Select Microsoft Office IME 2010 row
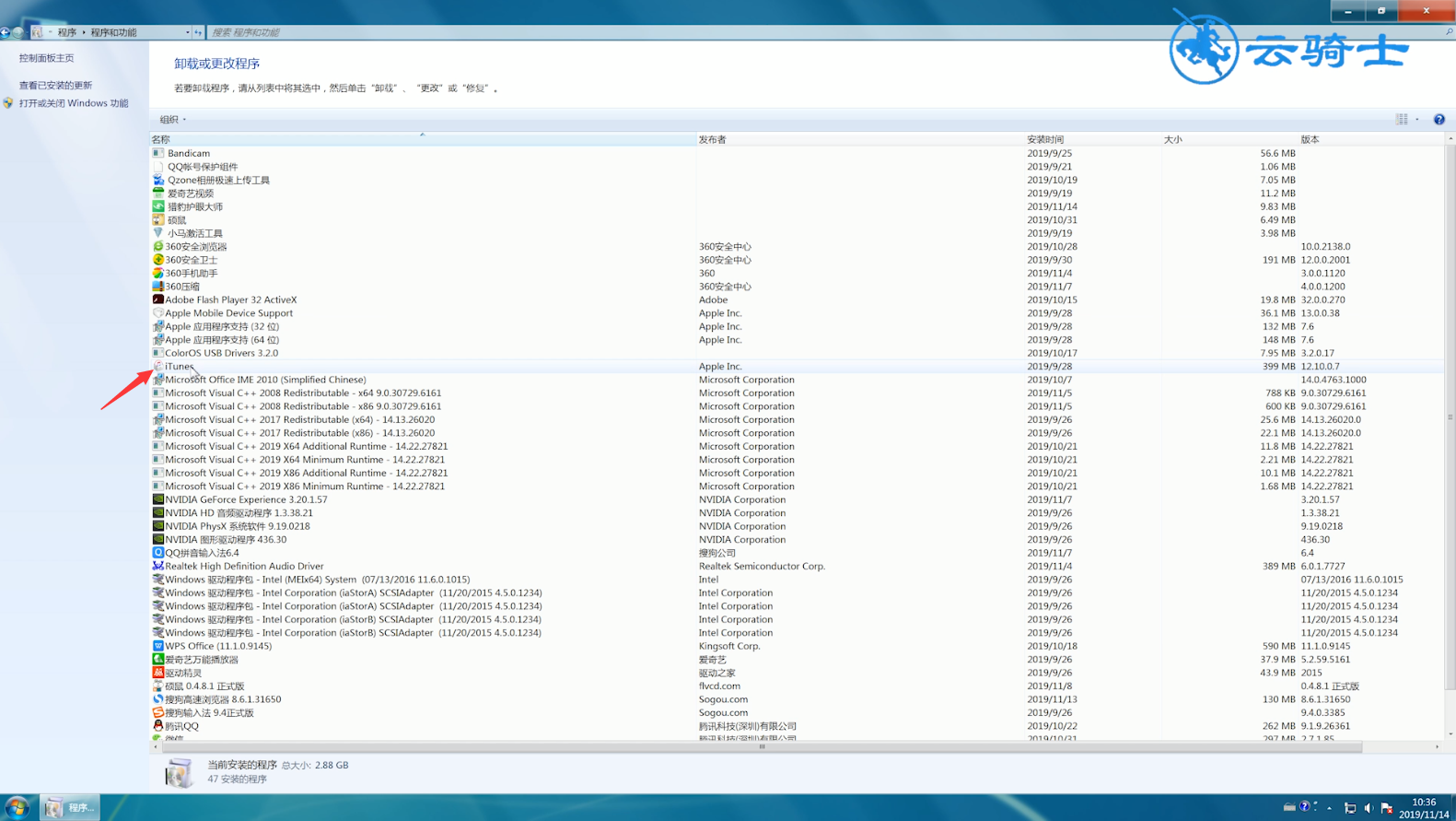Screen dimensions: 1456x821 (798, 380)
